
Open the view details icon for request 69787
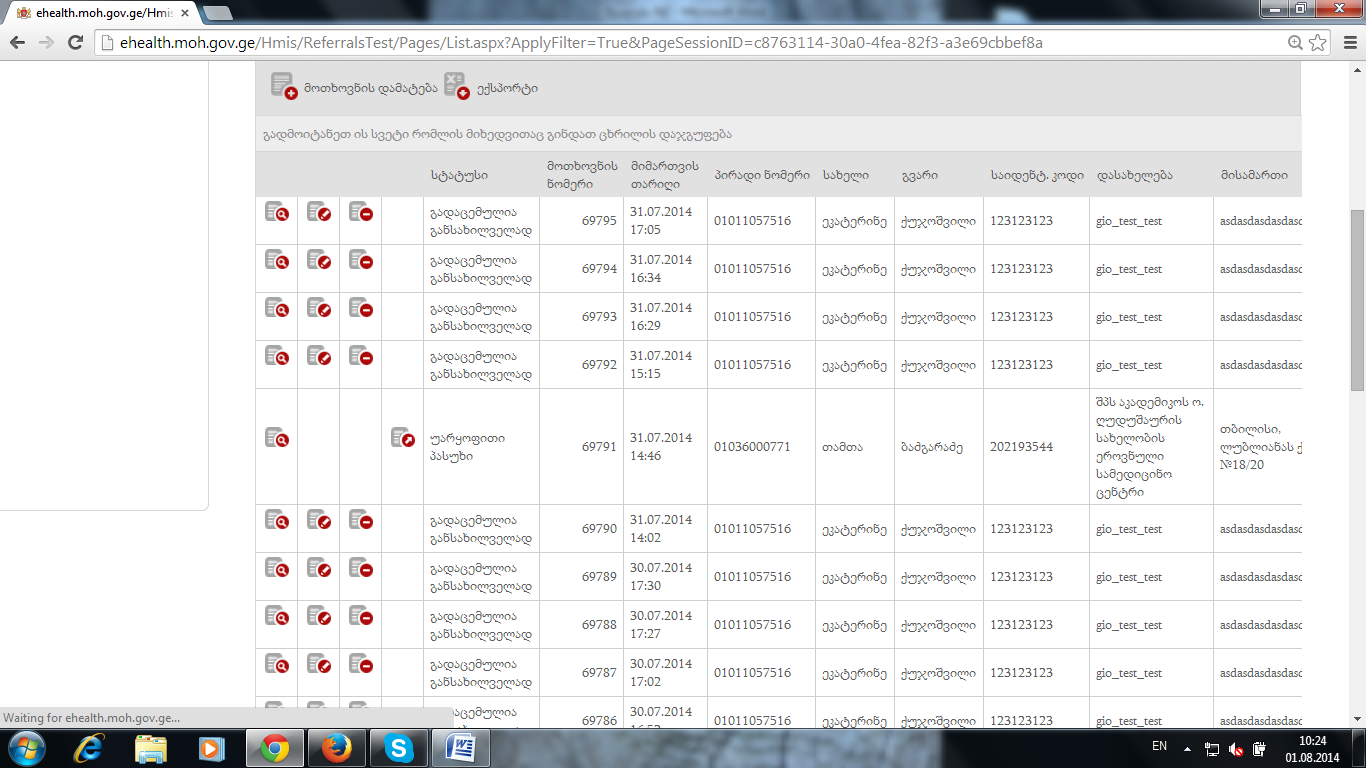coord(276,664)
